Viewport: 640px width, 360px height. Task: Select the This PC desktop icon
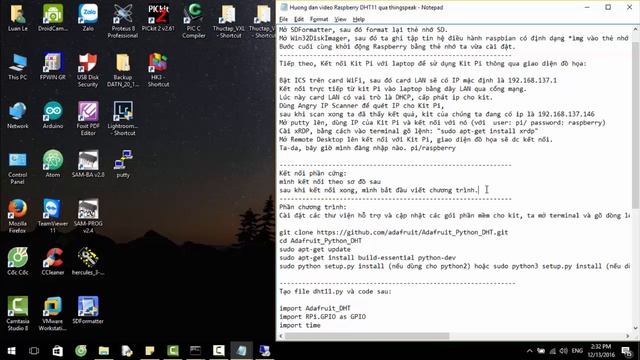pyautogui.click(x=18, y=67)
